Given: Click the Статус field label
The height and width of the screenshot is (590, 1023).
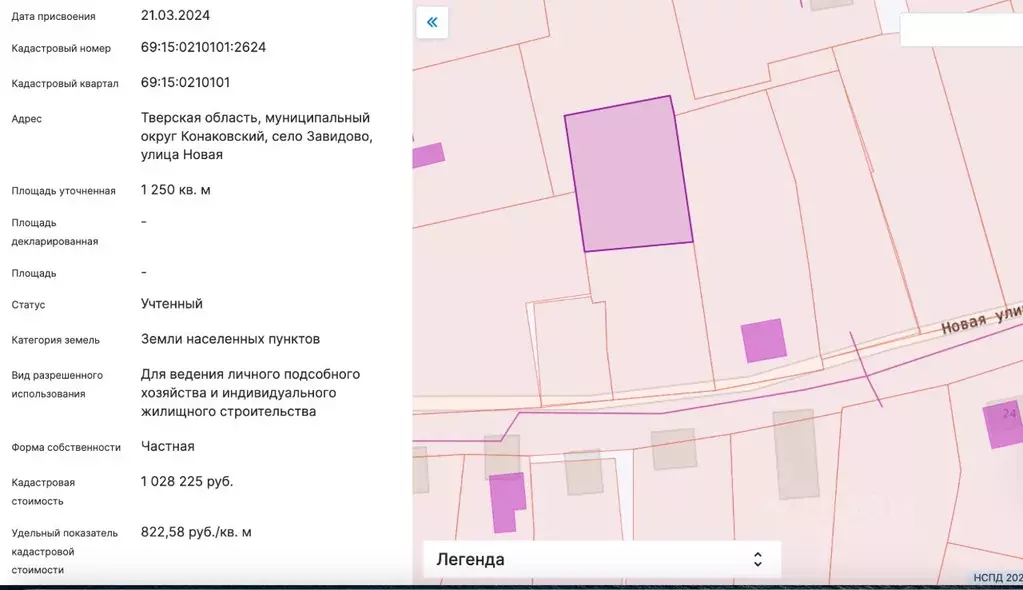Looking at the screenshot, I should 28,305.
